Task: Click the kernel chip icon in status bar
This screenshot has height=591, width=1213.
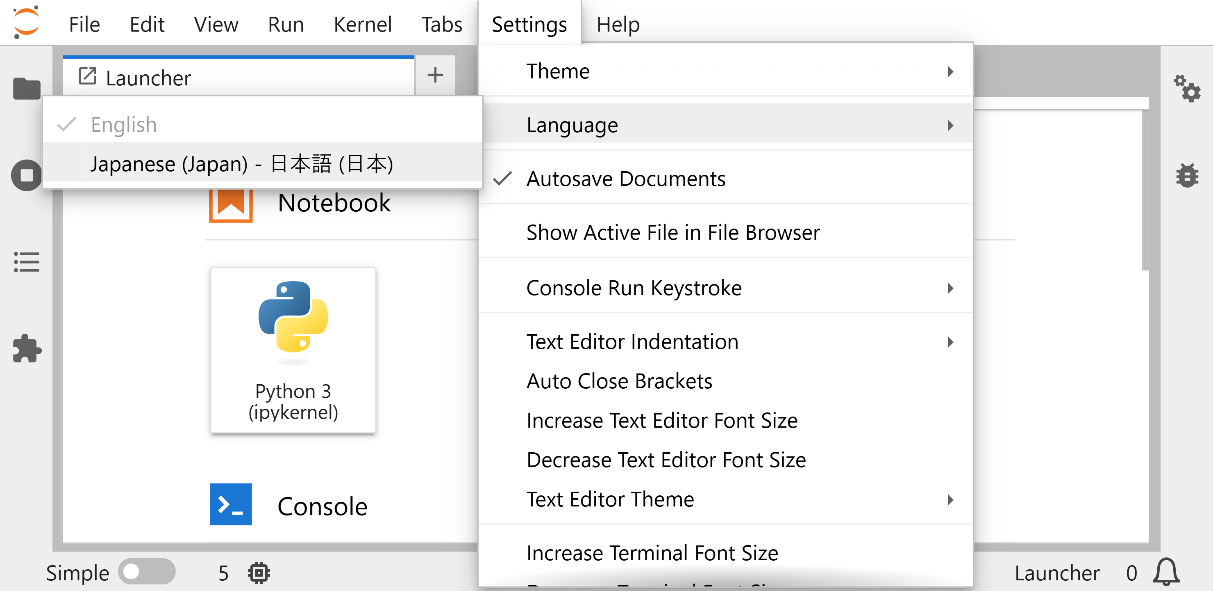Action: 259,573
